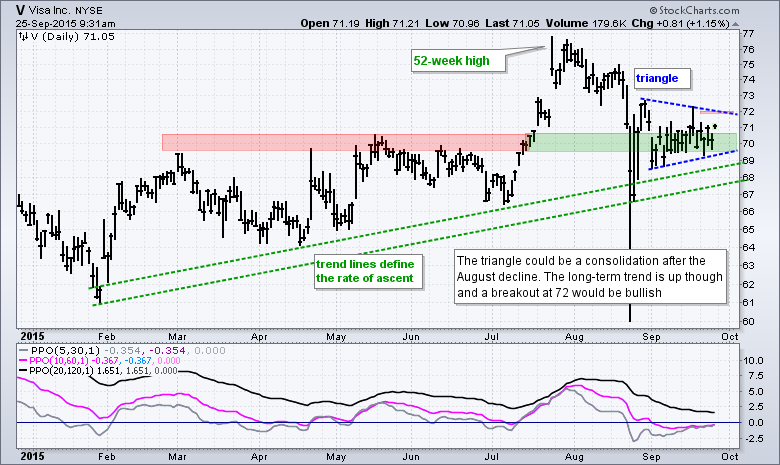Click the 72 label on the price axis
This screenshot has width=780, height=465.
click(748, 111)
